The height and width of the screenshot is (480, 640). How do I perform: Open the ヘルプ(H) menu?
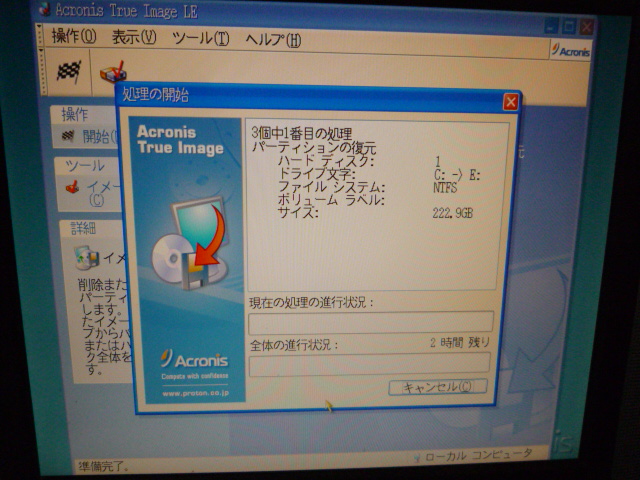273,40
